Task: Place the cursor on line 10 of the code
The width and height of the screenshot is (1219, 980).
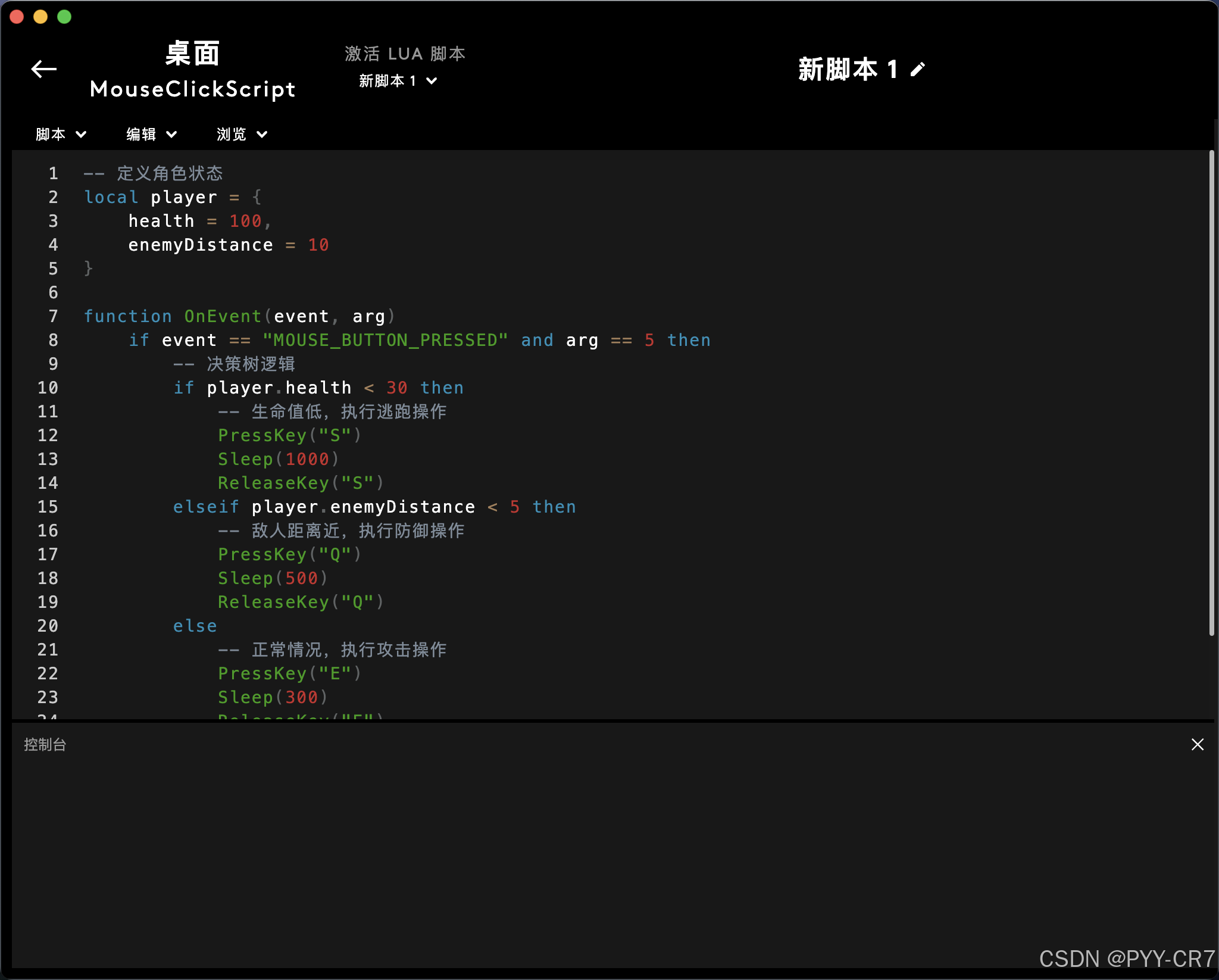Action: (318, 388)
